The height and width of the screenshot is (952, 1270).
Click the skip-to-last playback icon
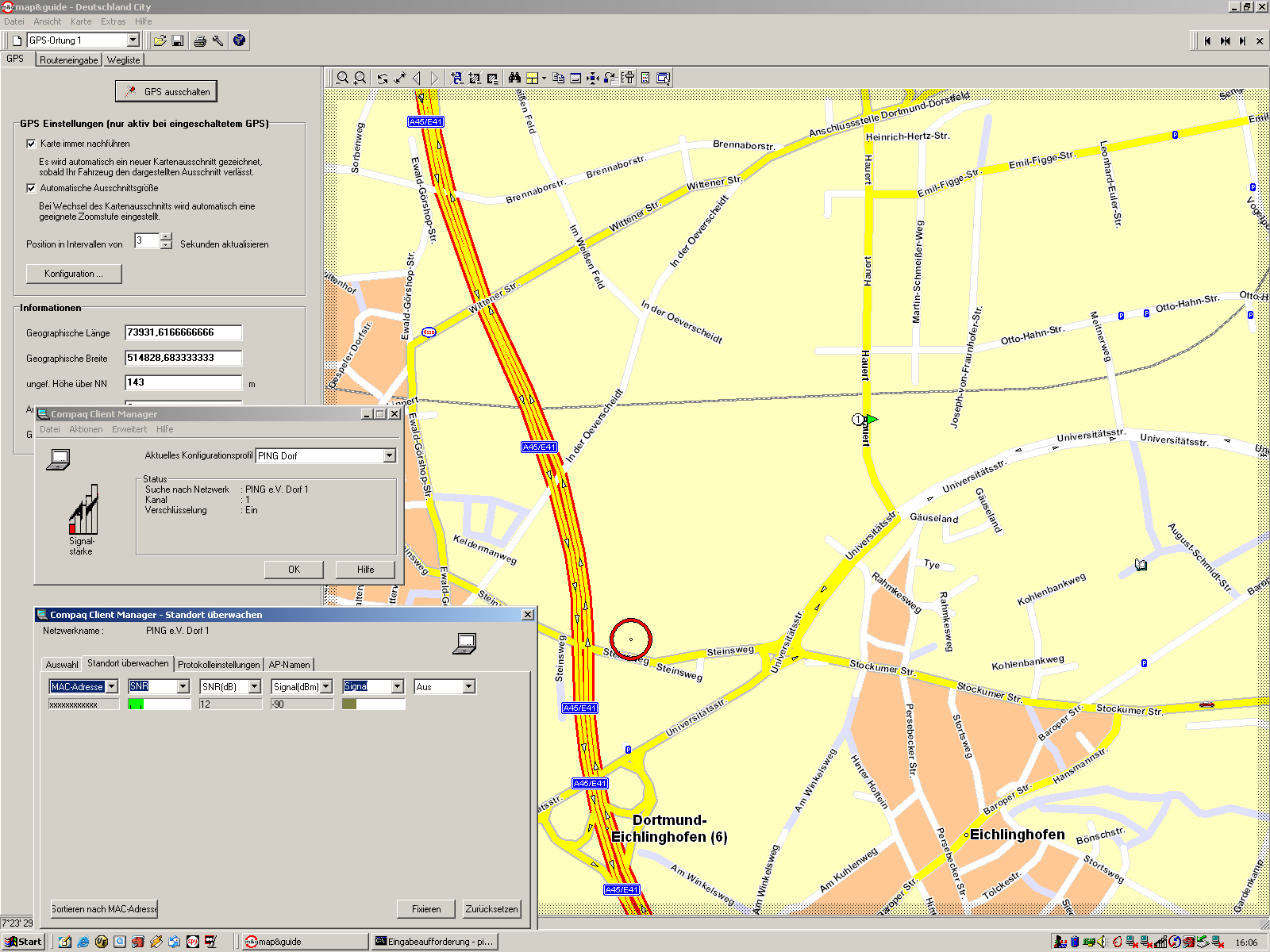pyautogui.click(x=1242, y=41)
